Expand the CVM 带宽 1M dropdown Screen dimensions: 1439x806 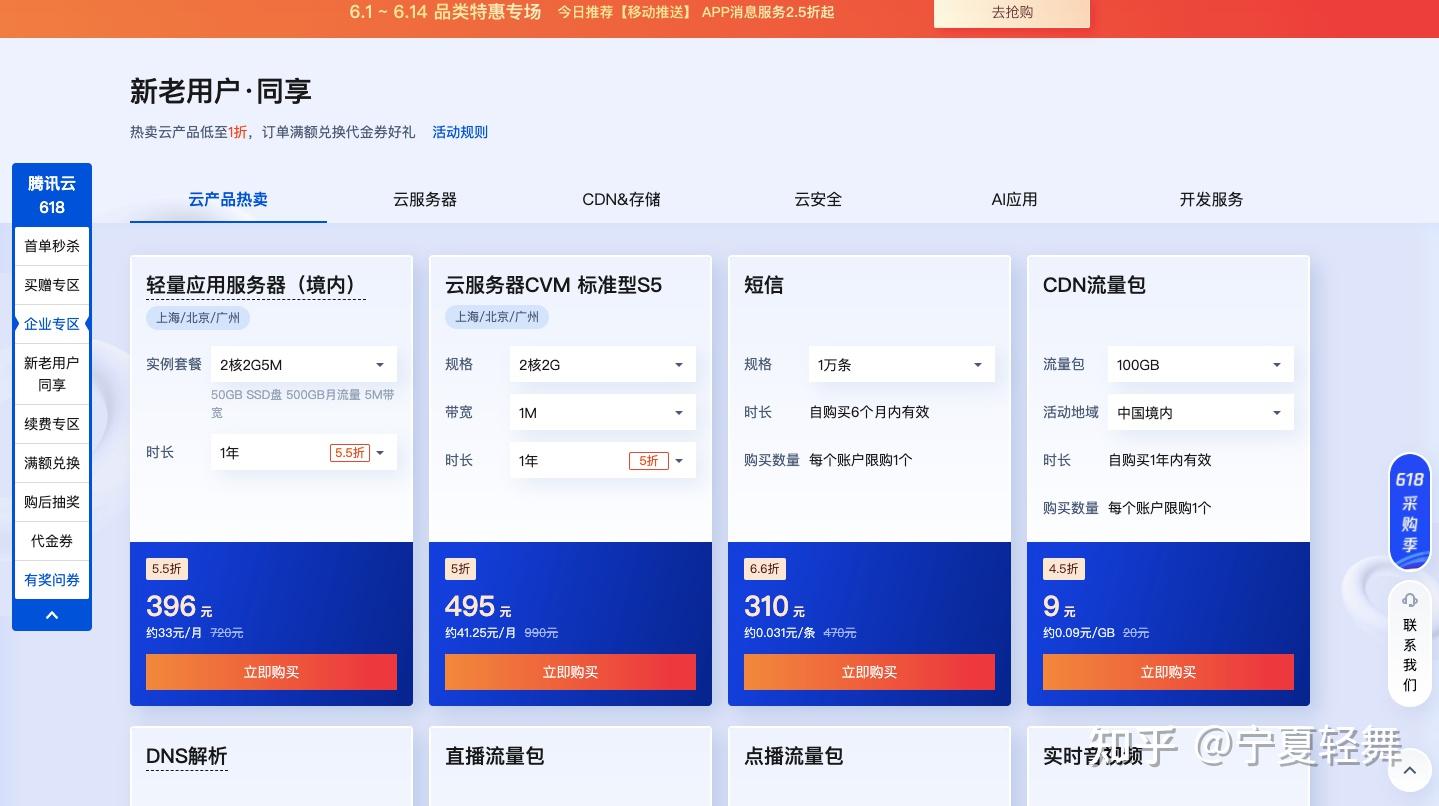(x=603, y=413)
